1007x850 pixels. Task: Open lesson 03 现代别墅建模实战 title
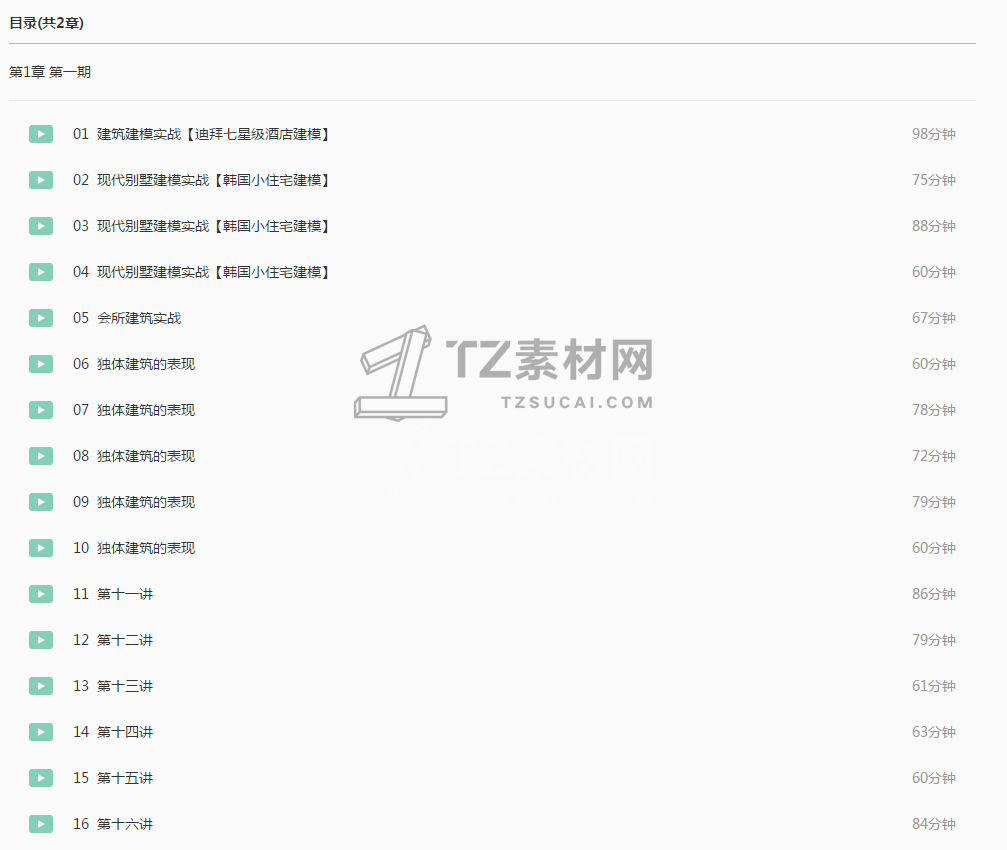pos(201,226)
